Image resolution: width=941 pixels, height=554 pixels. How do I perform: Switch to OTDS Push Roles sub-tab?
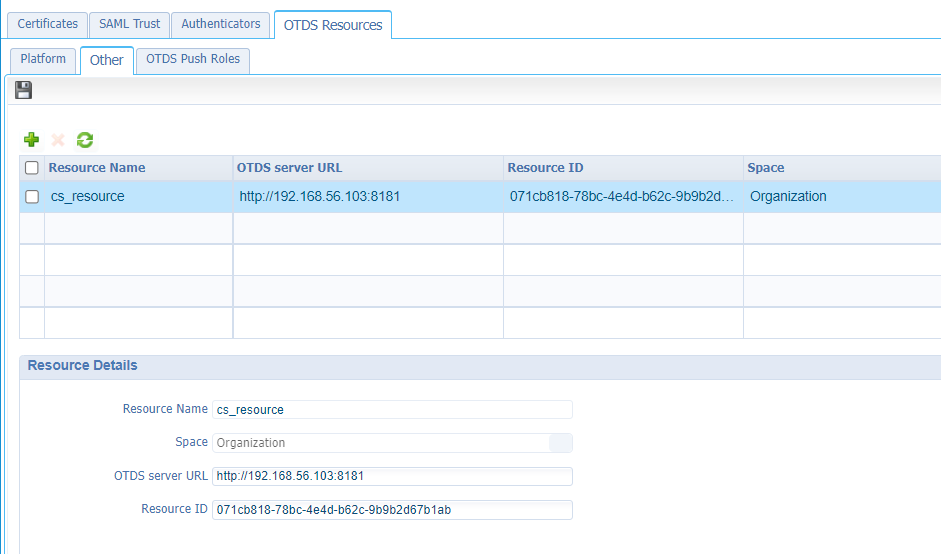pos(193,59)
